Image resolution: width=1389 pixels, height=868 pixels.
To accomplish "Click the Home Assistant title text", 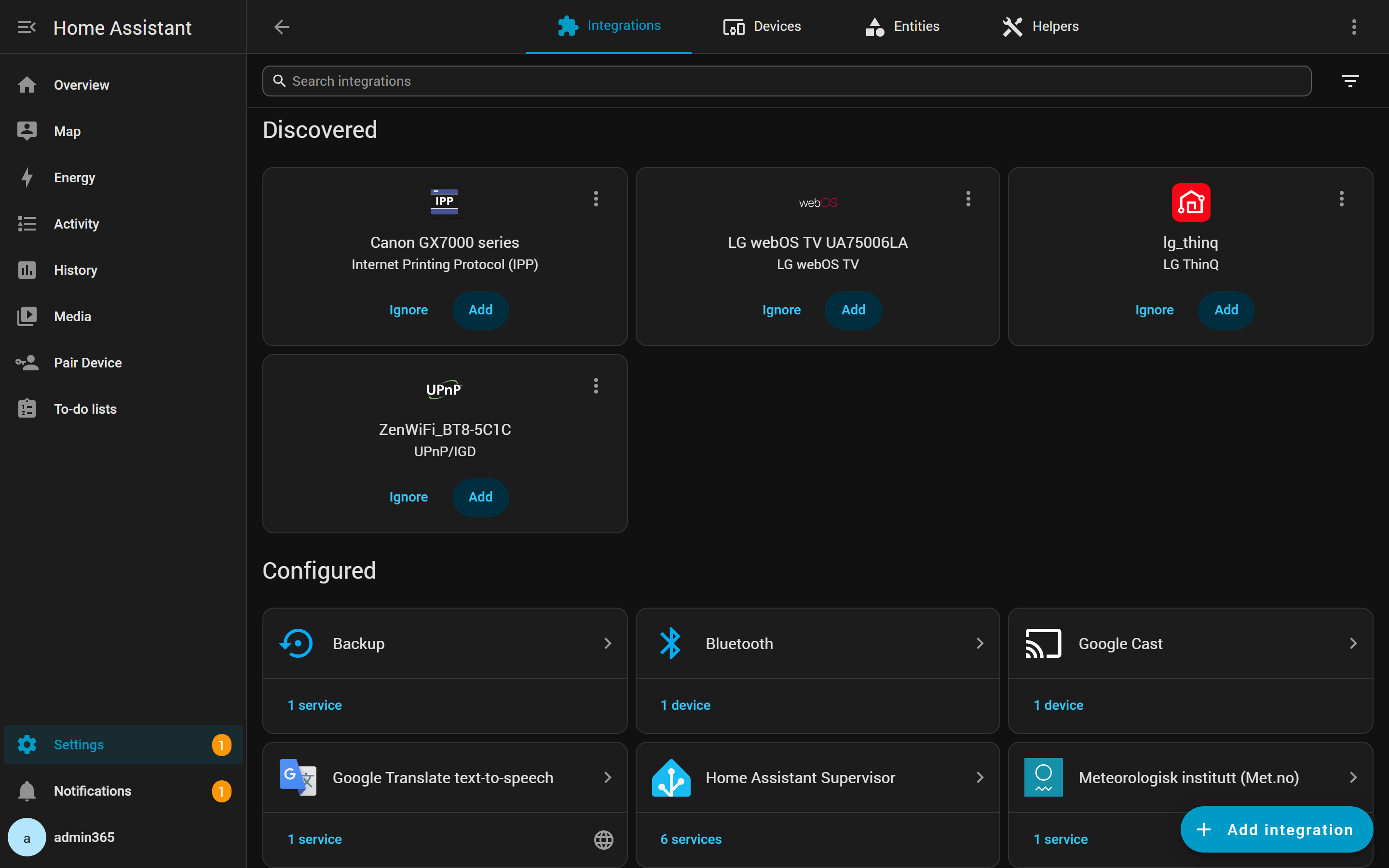I will 122,27.
